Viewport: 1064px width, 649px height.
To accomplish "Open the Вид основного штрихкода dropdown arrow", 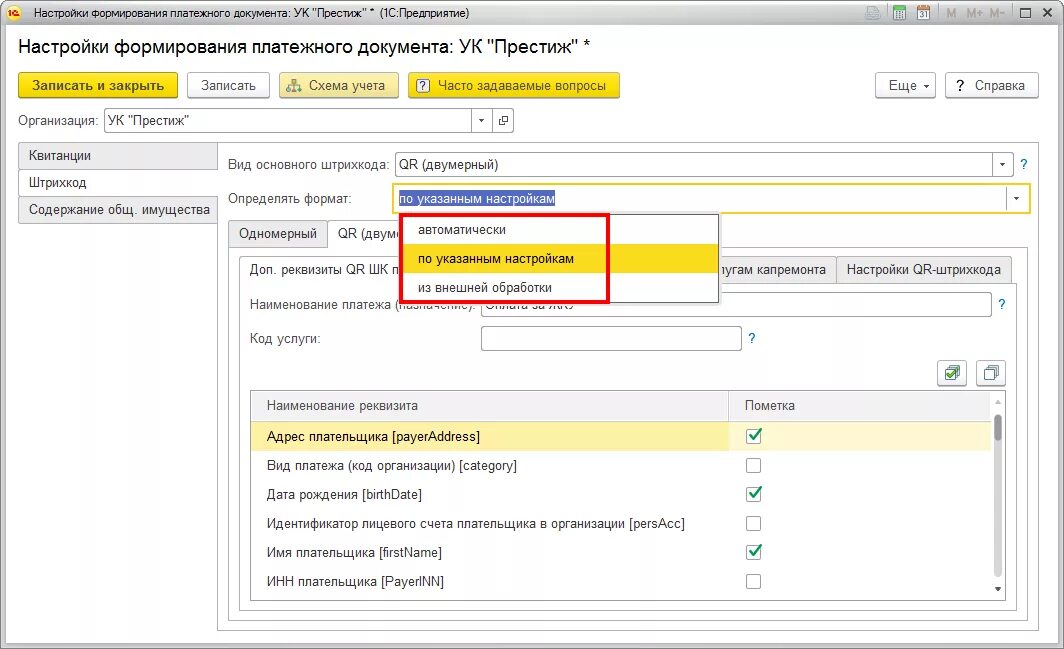I will click(1002, 164).
